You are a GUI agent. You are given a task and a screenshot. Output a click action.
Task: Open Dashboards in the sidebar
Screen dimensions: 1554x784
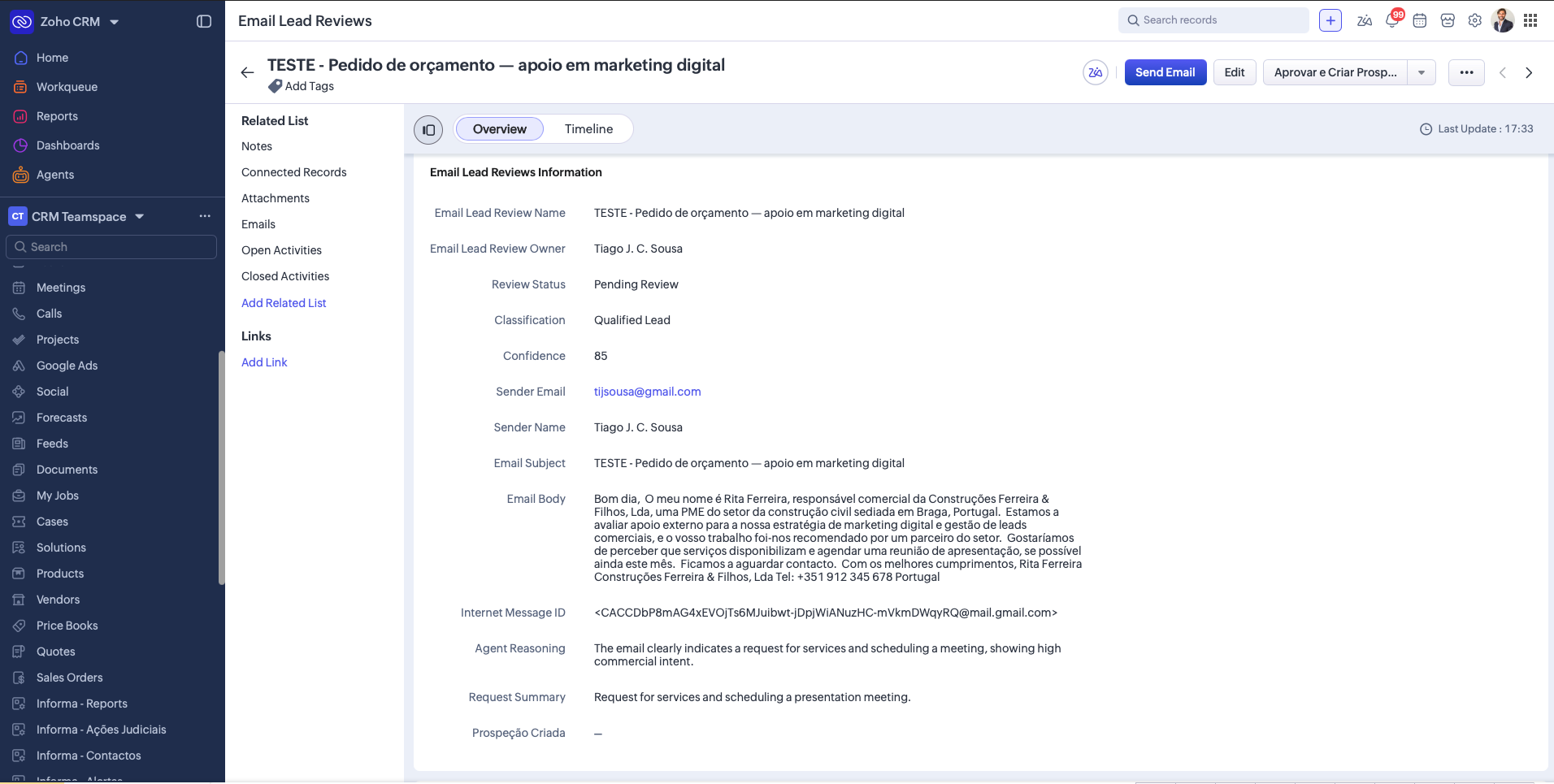click(67, 145)
